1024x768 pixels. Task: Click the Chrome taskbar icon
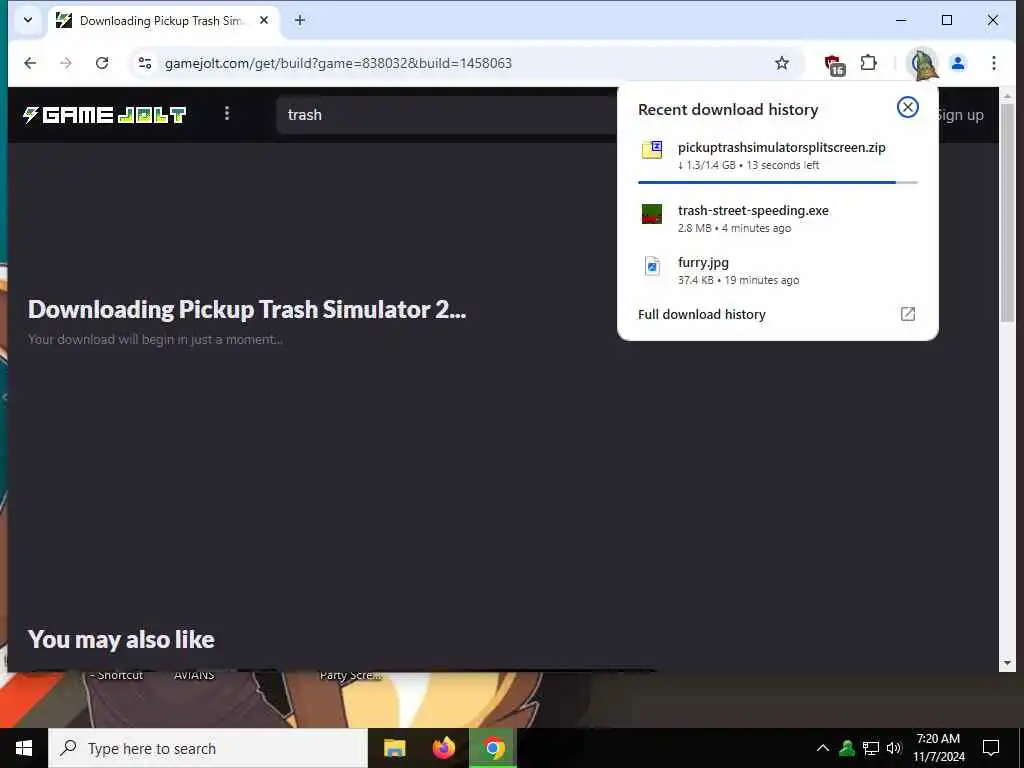[x=493, y=748]
